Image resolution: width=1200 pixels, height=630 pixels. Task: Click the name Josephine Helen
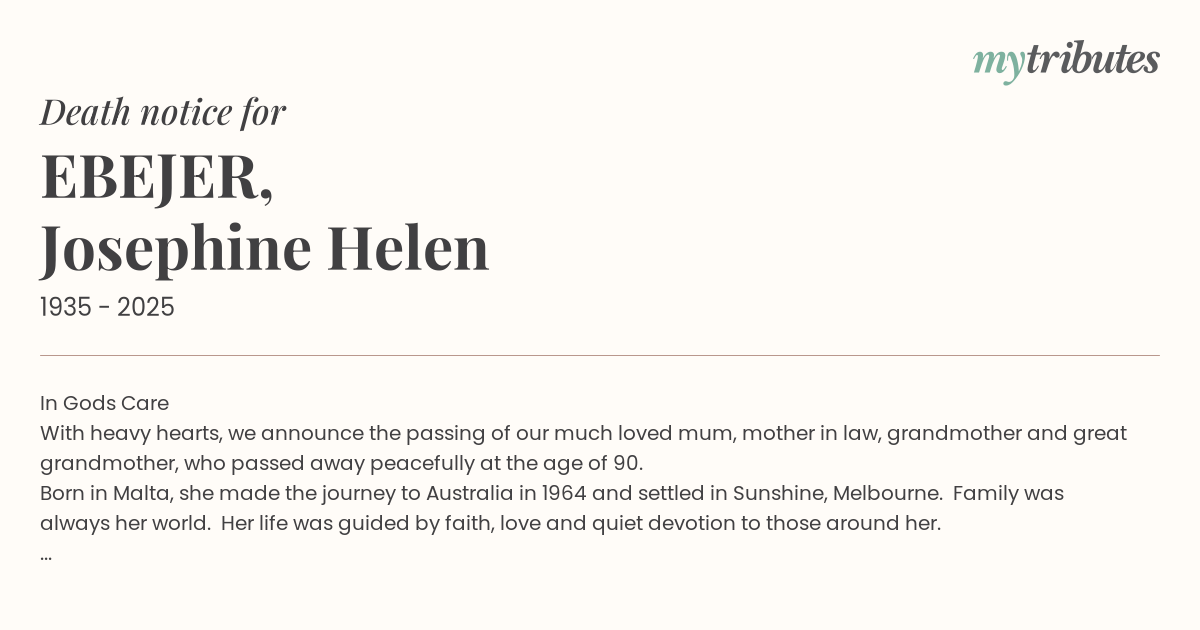coord(265,248)
